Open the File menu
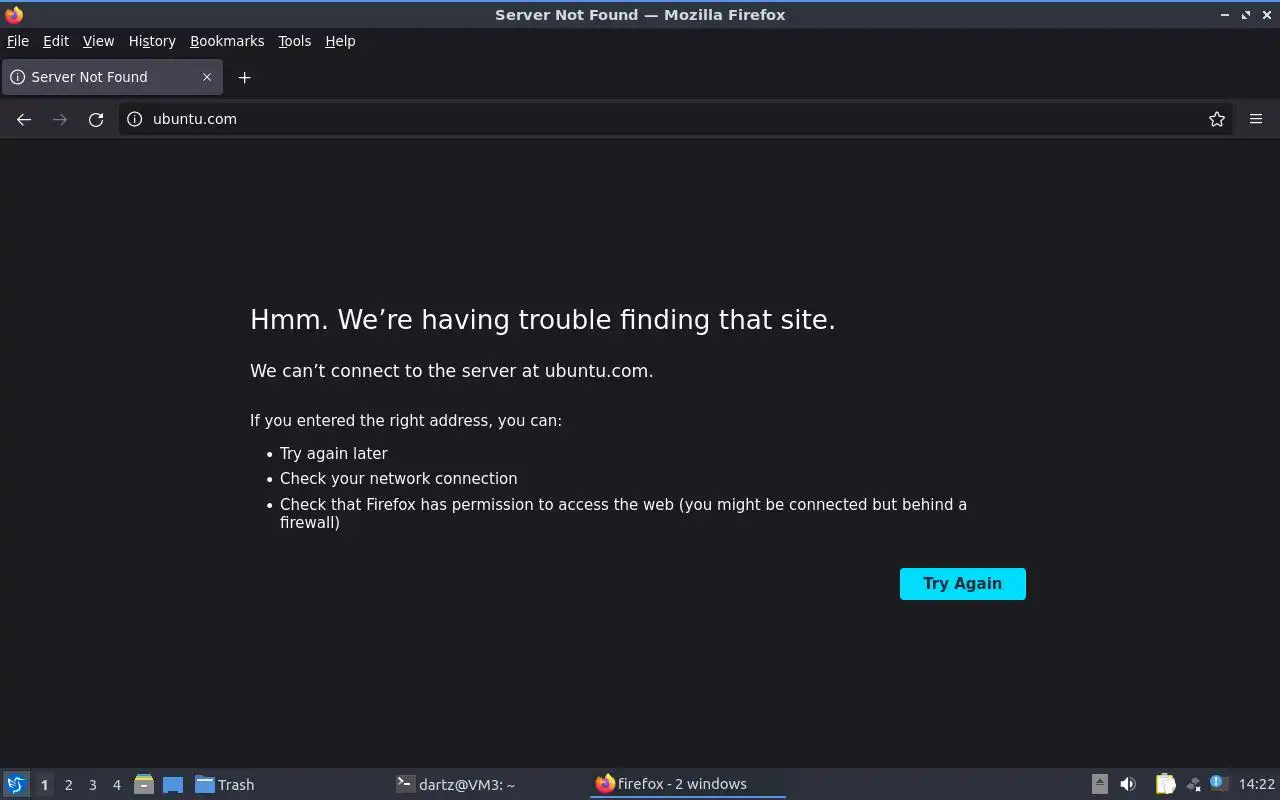 pos(18,41)
